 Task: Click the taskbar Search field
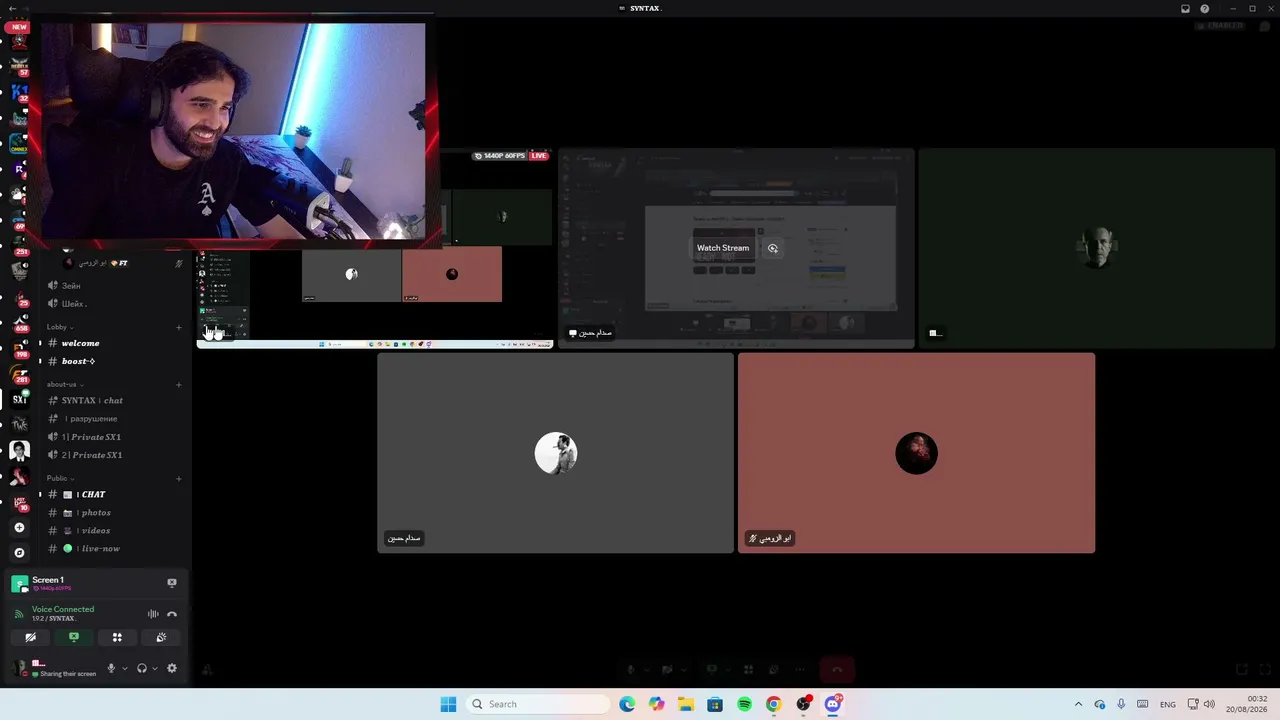(x=538, y=704)
